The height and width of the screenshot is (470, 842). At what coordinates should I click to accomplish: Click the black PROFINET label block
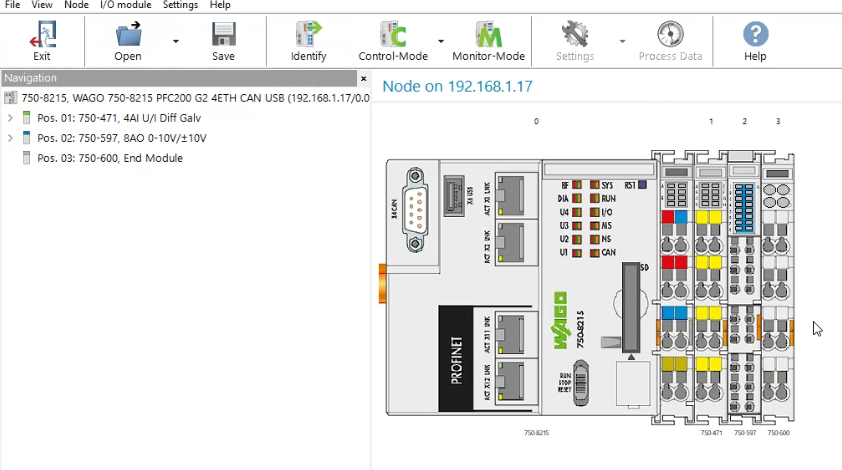coord(456,359)
